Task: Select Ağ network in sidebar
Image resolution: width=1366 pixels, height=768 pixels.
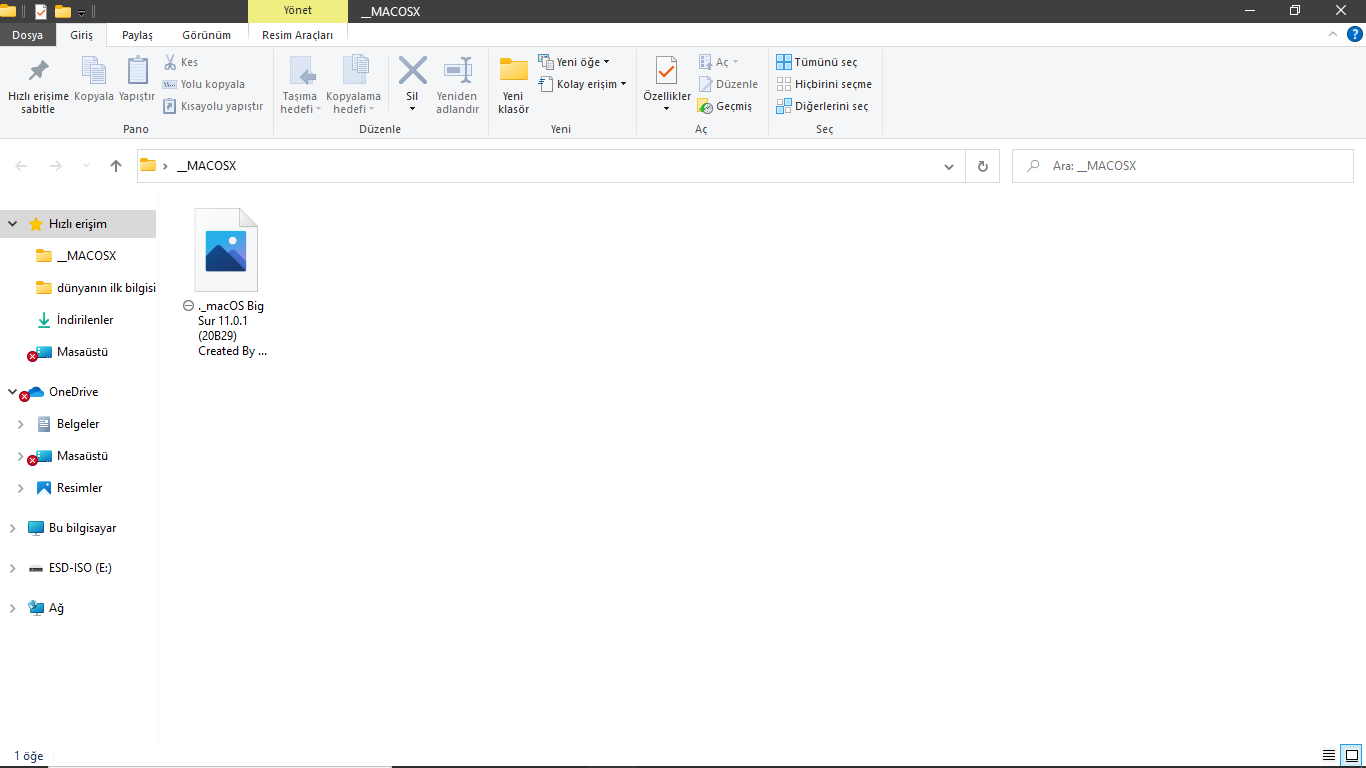Action: click(56, 608)
